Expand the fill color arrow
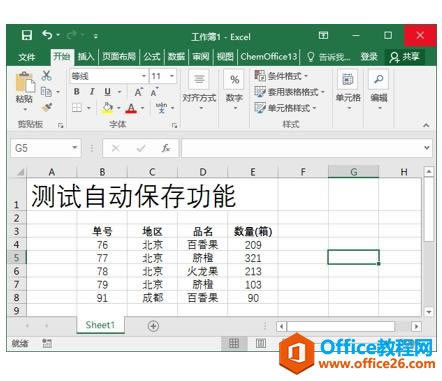This screenshot has width=442, height=381. (118, 108)
